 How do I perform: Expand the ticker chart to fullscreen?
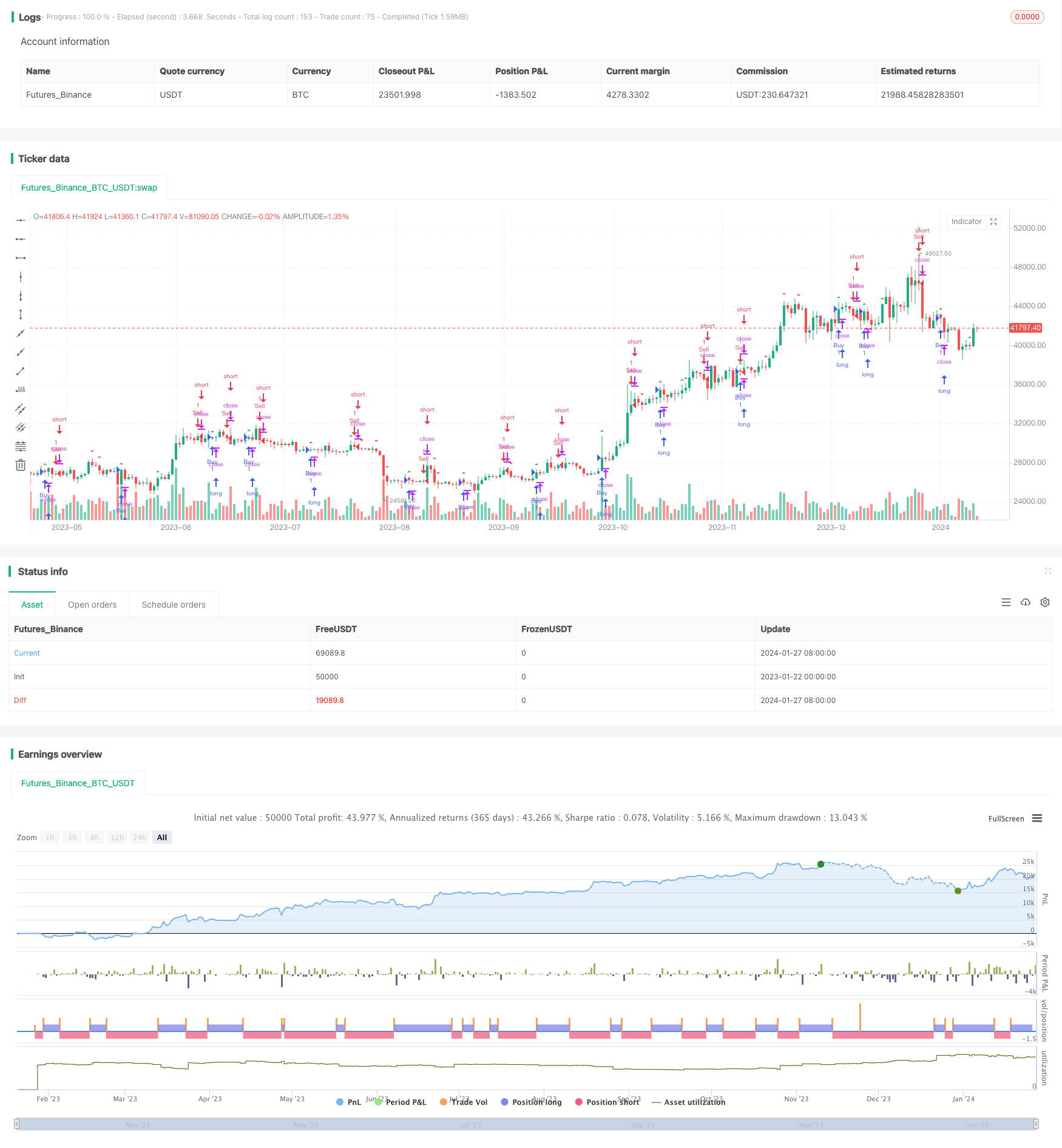click(993, 222)
